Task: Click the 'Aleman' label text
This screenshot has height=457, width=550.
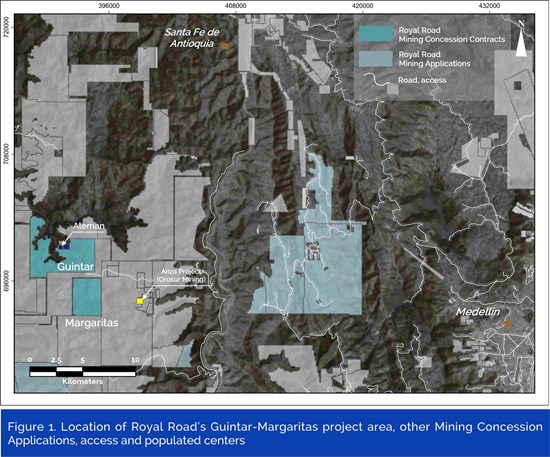Action: click(x=89, y=226)
